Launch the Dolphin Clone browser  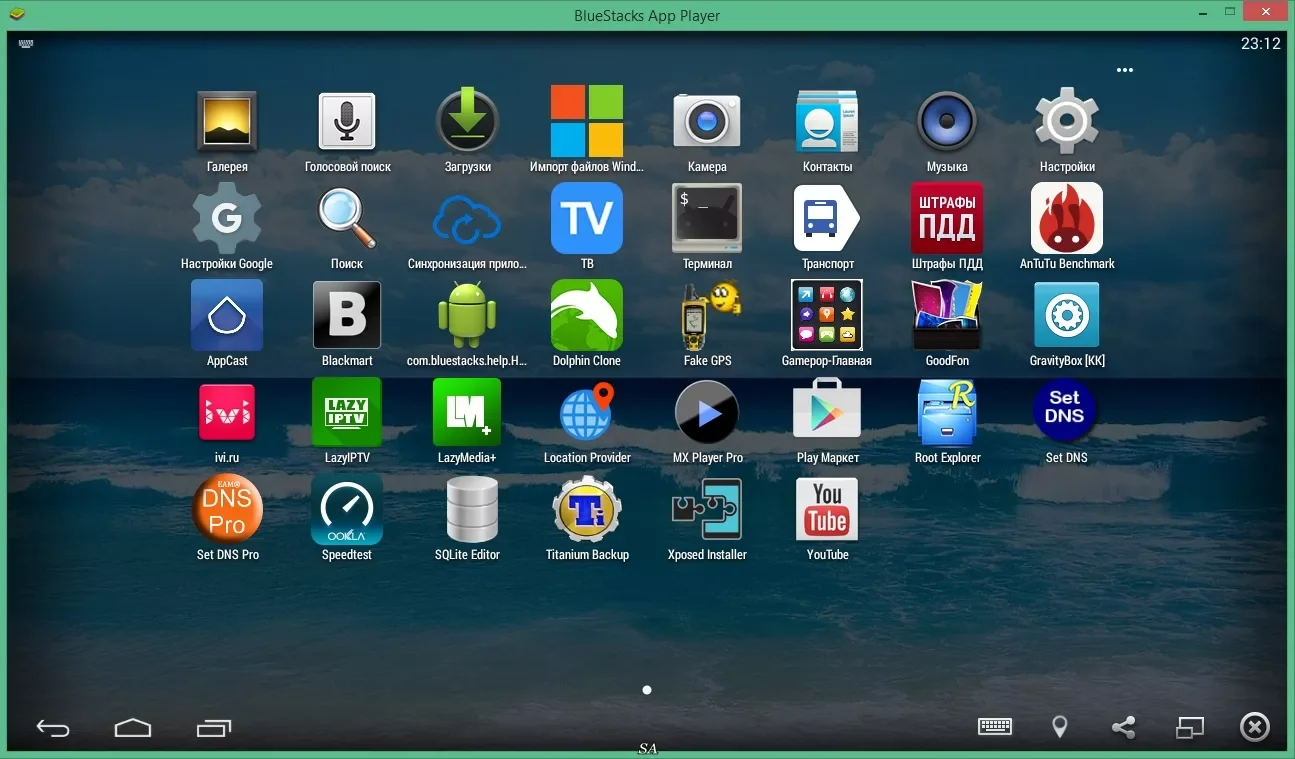[587, 315]
